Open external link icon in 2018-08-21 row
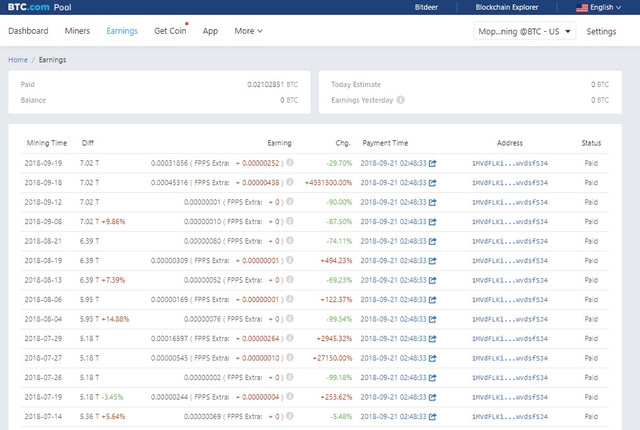Viewport: 640px width, 430px height. pyautogui.click(x=433, y=241)
